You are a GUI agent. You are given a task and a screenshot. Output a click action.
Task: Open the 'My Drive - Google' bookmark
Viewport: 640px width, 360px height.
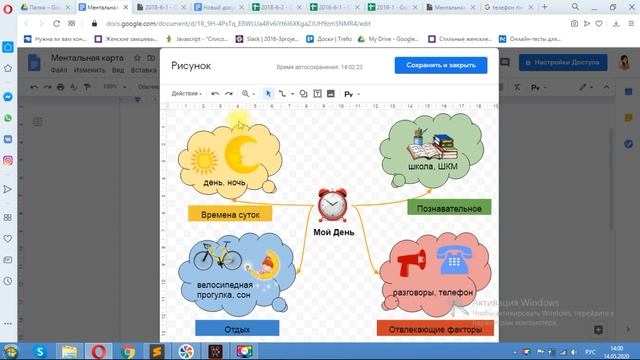[388, 39]
